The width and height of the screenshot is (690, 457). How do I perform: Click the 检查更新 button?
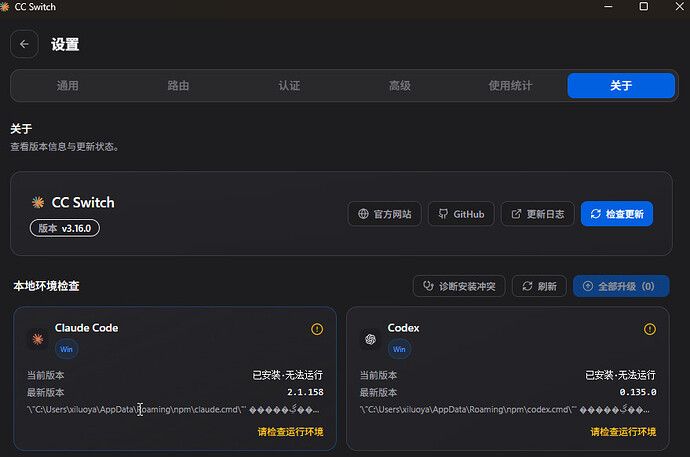(x=617, y=214)
